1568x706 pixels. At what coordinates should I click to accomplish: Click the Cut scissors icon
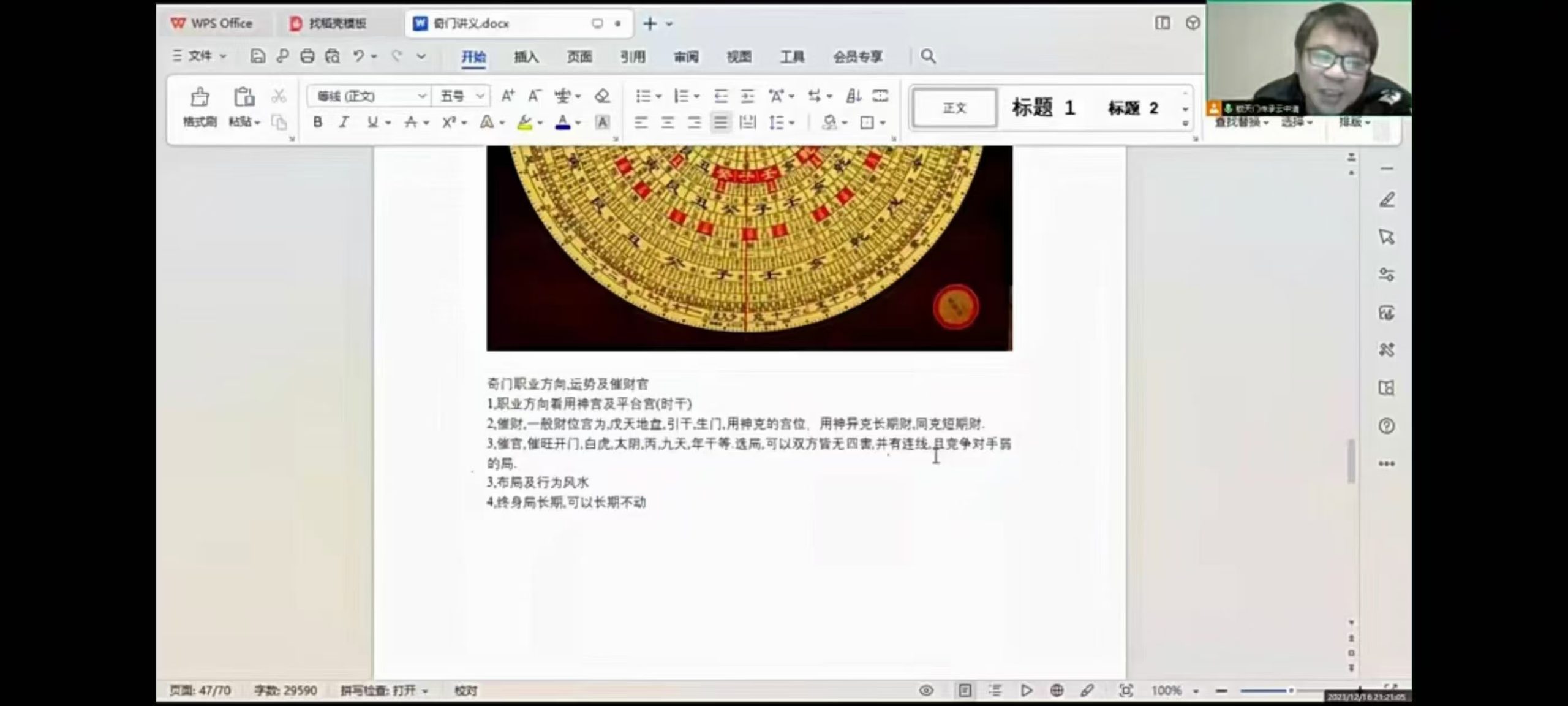tap(279, 96)
